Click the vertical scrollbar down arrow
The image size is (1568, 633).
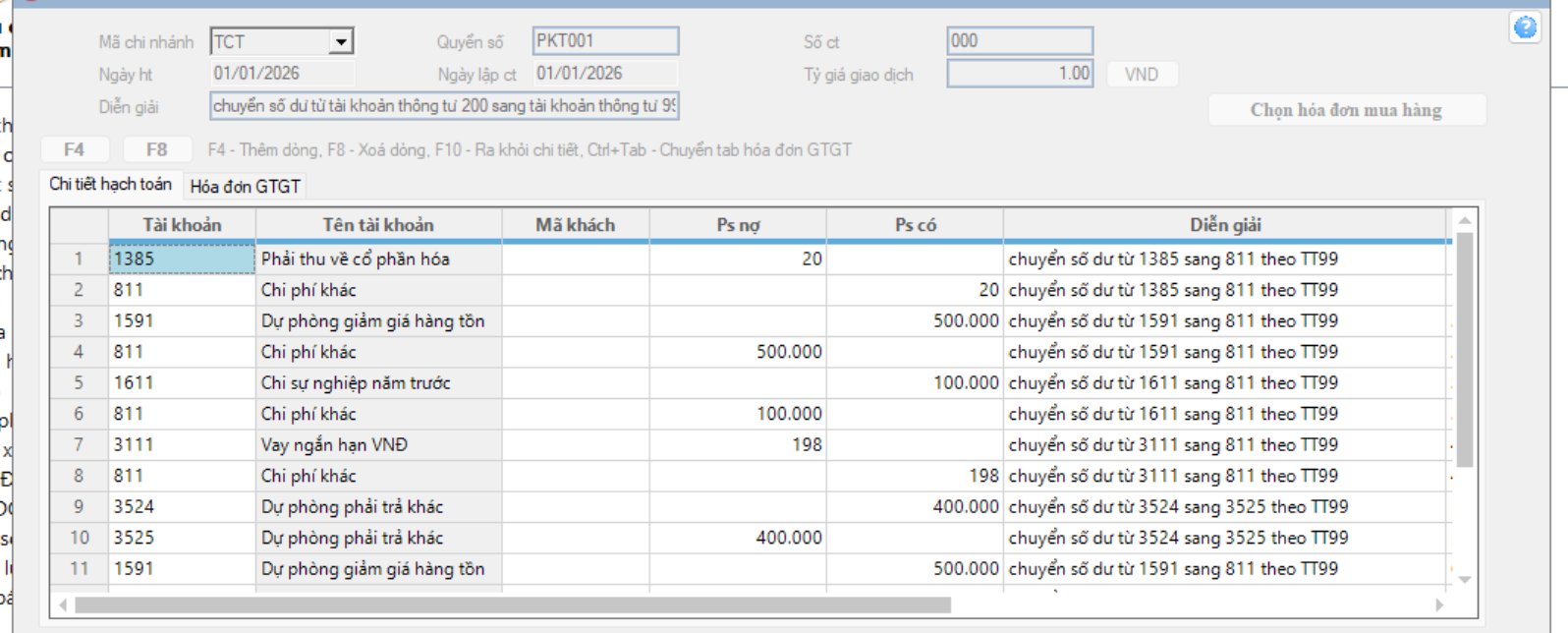[x=1464, y=580]
